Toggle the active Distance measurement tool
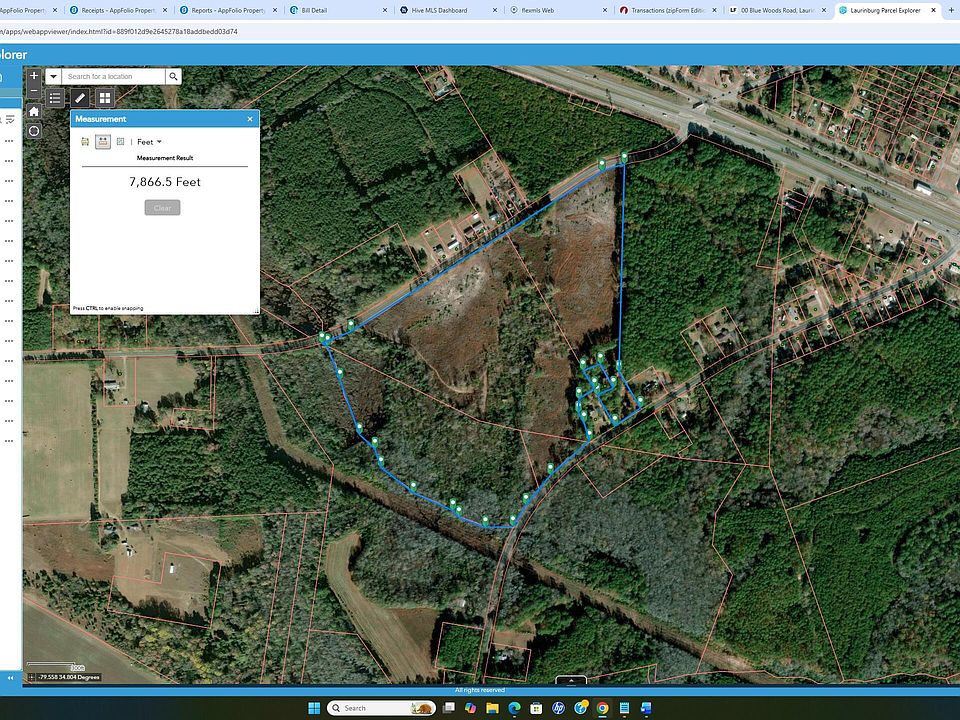The image size is (960, 720). pyautogui.click(x=103, y=141)
